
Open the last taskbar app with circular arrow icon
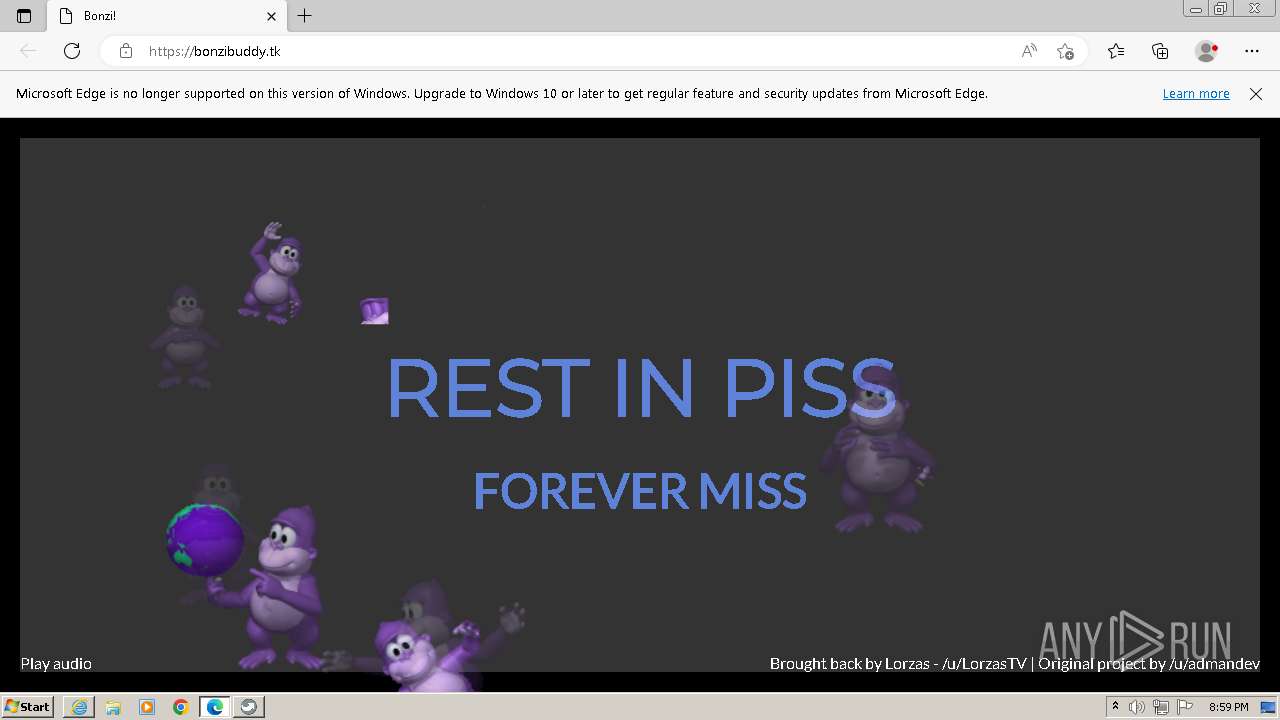tap(249, 707)
